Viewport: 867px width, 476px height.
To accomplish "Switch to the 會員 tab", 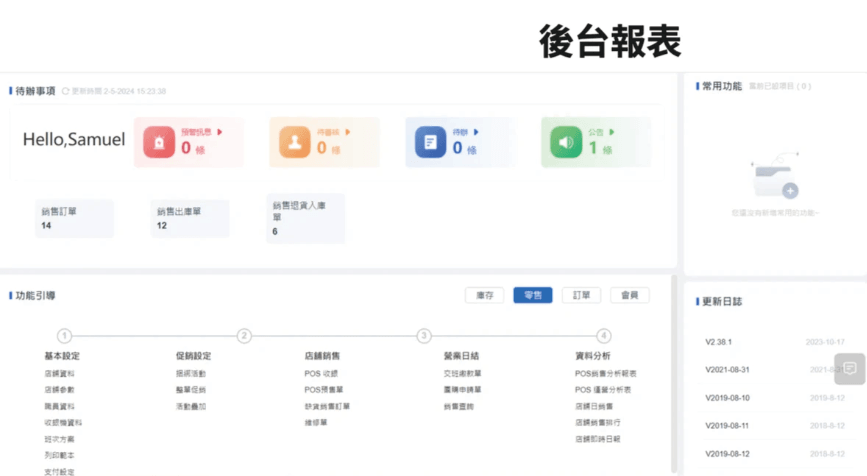I will click(629, 295).
